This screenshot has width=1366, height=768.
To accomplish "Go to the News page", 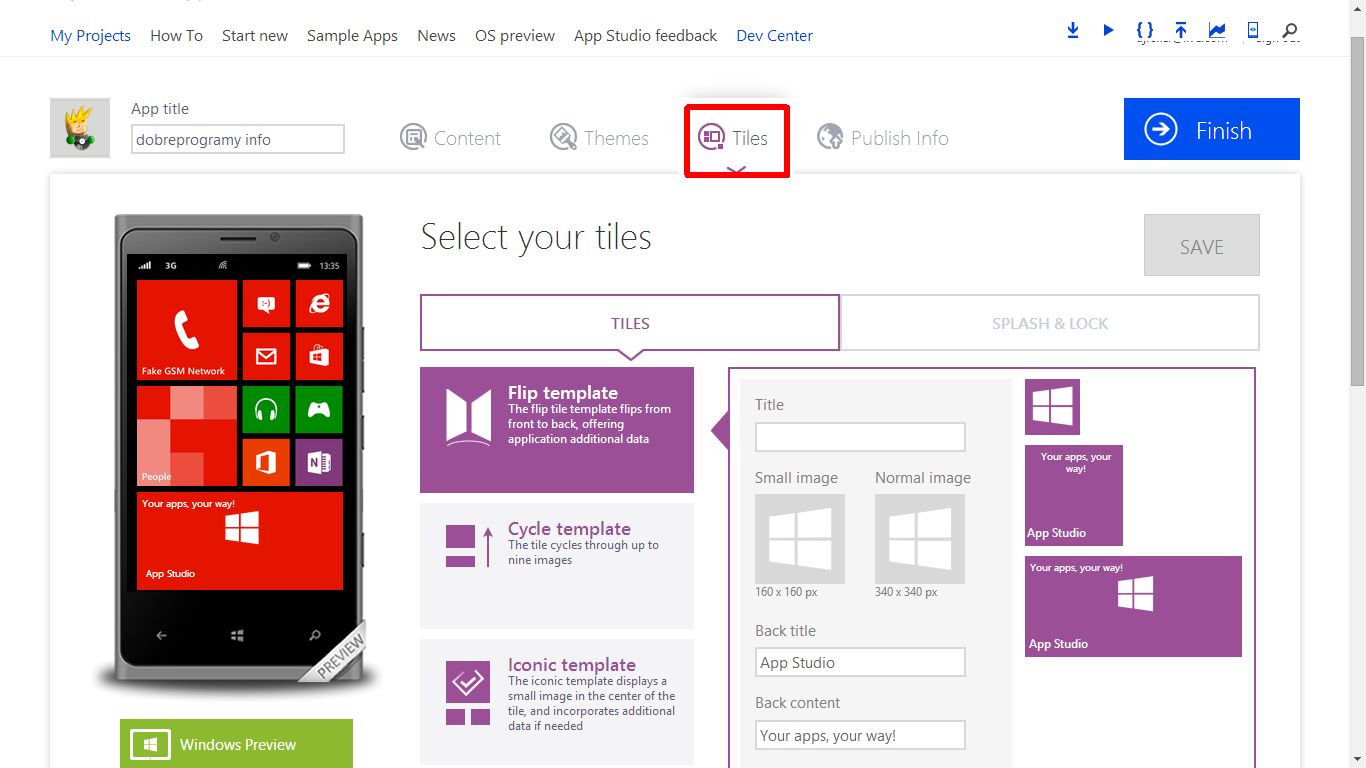I will tap(436, 35).
